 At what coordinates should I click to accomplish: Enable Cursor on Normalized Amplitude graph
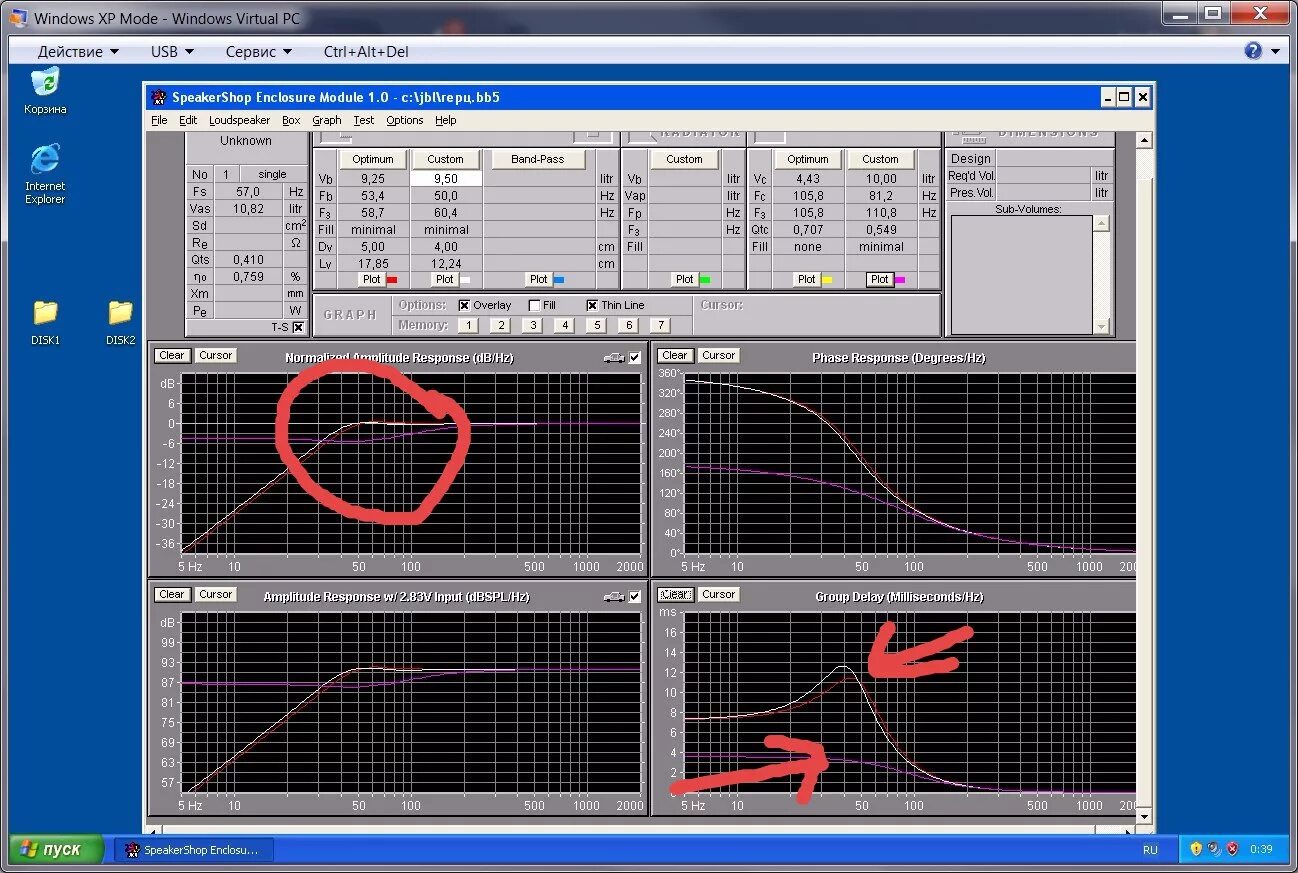[x=215, y=355]
